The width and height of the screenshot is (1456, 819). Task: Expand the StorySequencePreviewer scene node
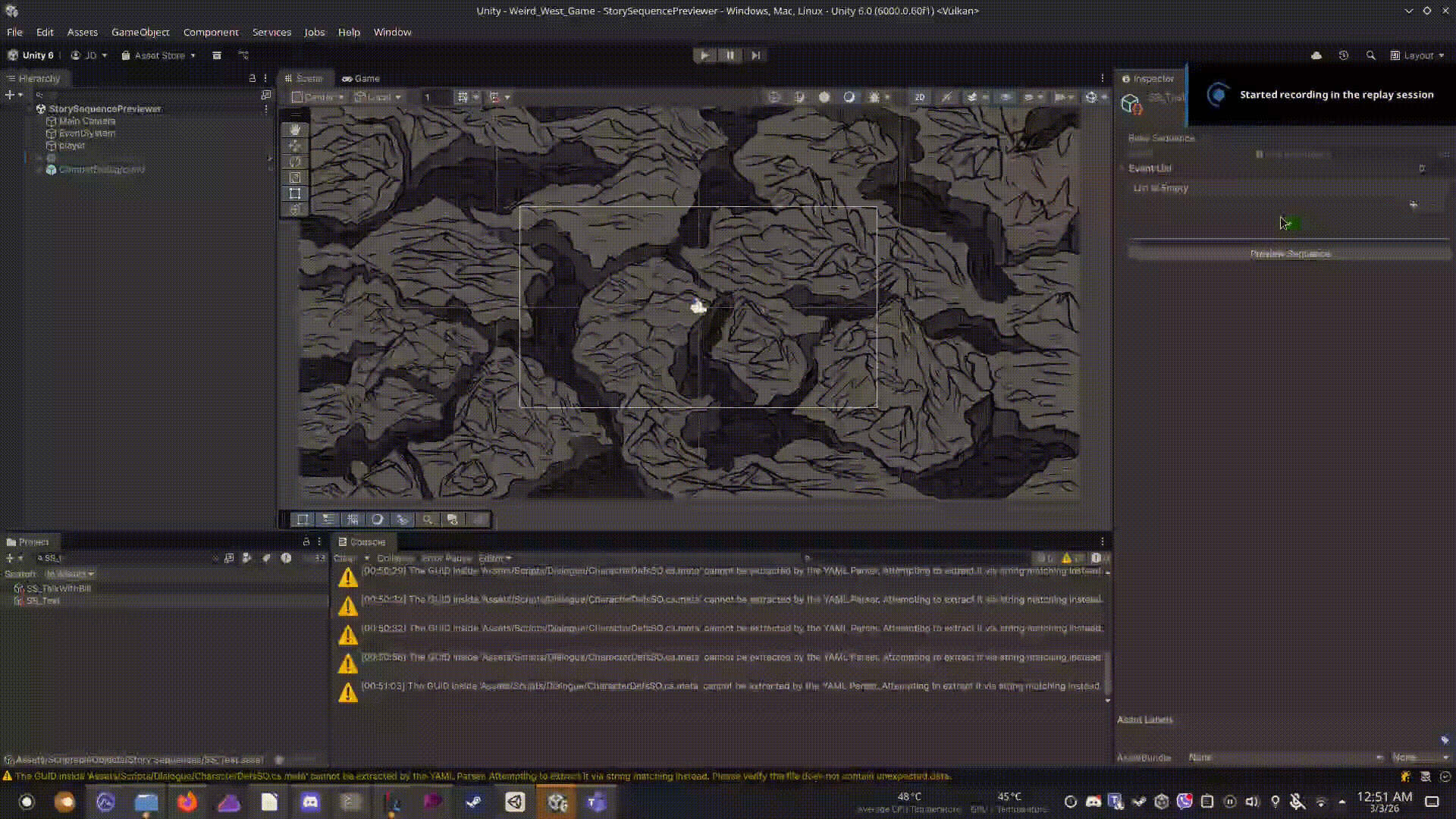click(x=31, y=108)
